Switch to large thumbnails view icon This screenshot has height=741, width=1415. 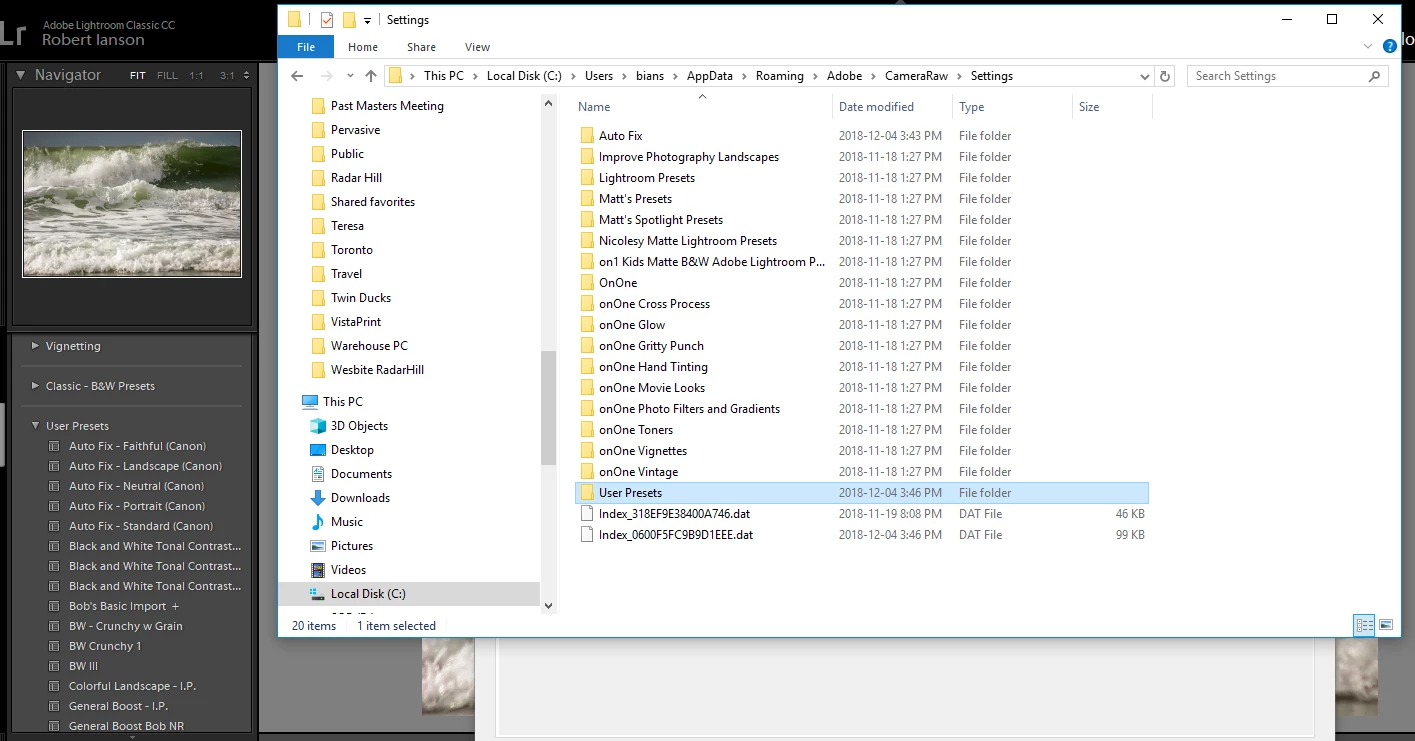[x=1386, y=625]
